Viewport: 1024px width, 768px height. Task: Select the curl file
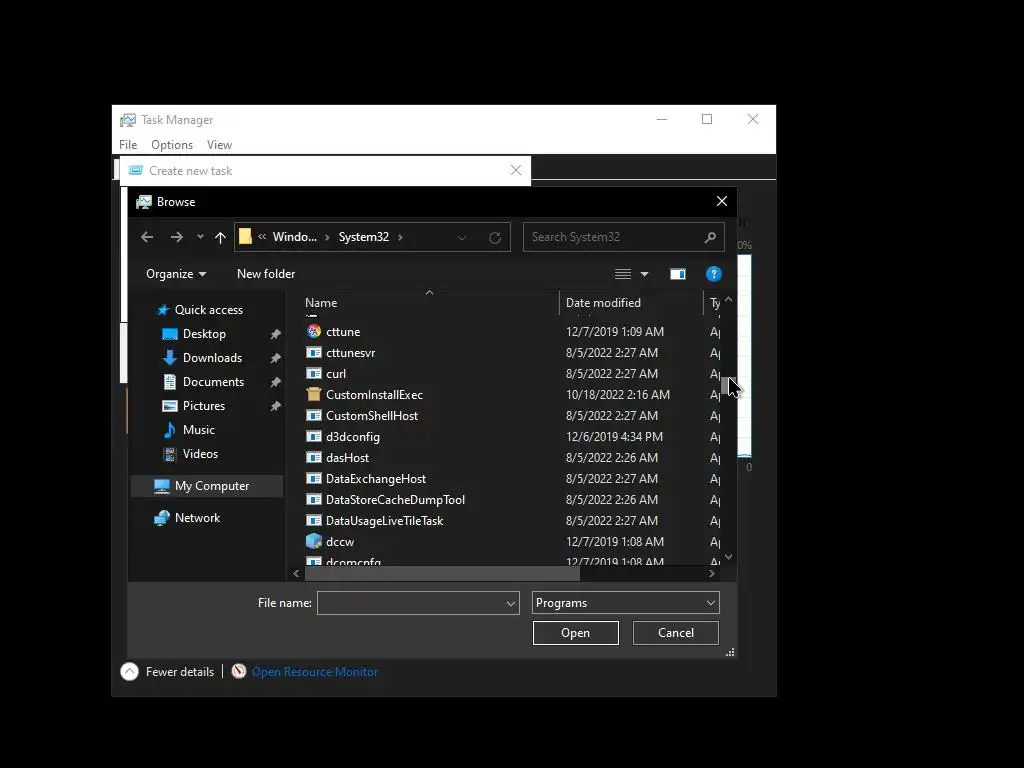(x=336, y=374)
